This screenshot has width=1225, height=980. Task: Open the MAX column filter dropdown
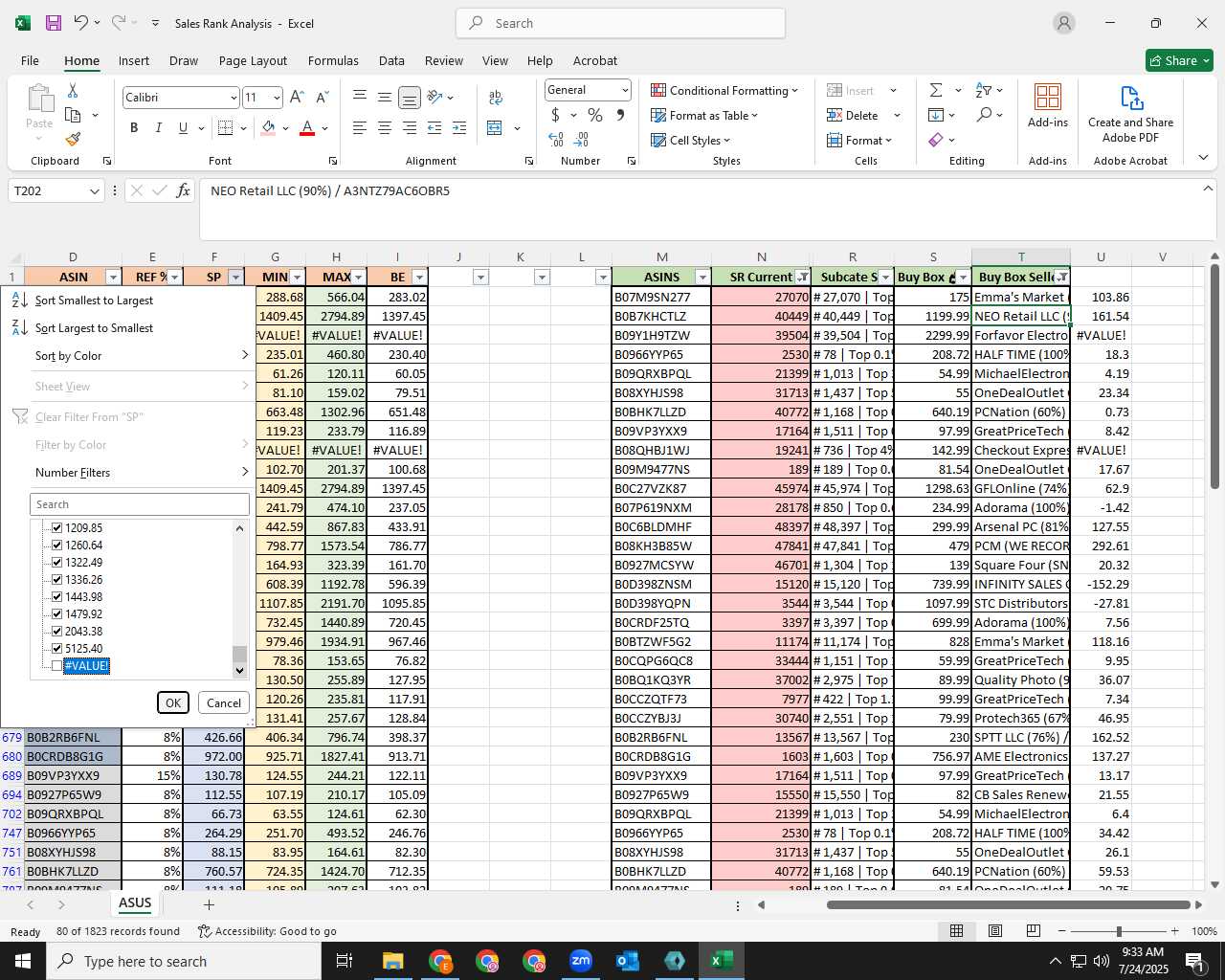coord(358,278)
